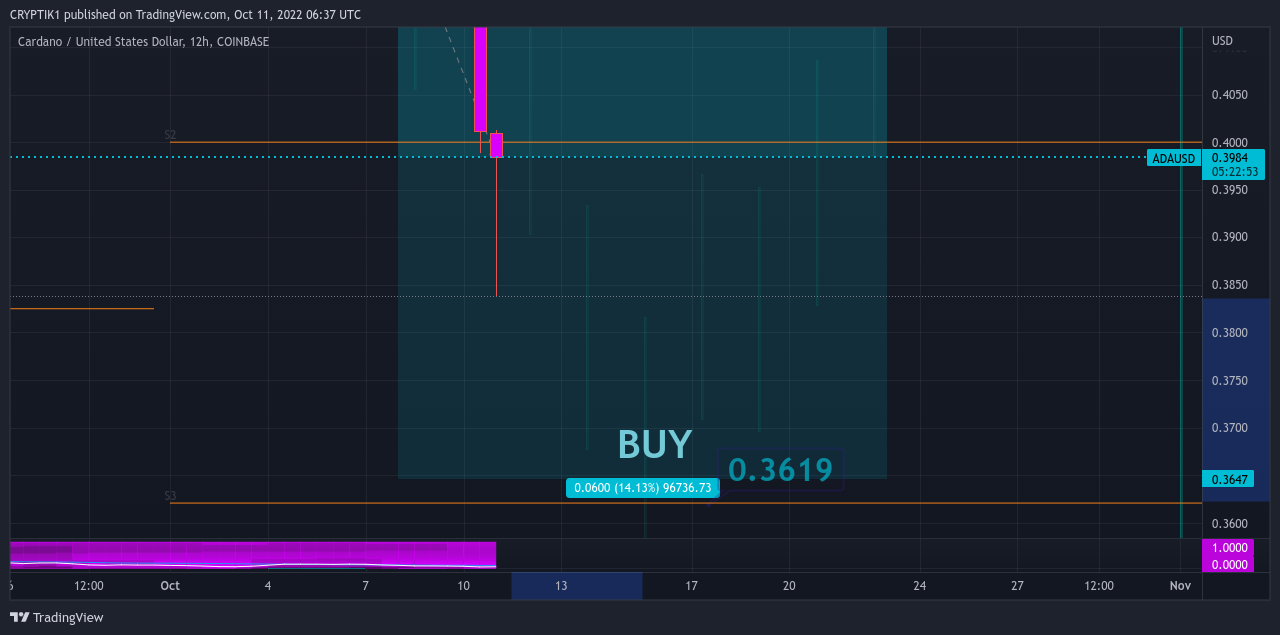The height and width of the screenshot is (635, 1280).
Task: Click the S3 support line label
Action: click(170, 495)
